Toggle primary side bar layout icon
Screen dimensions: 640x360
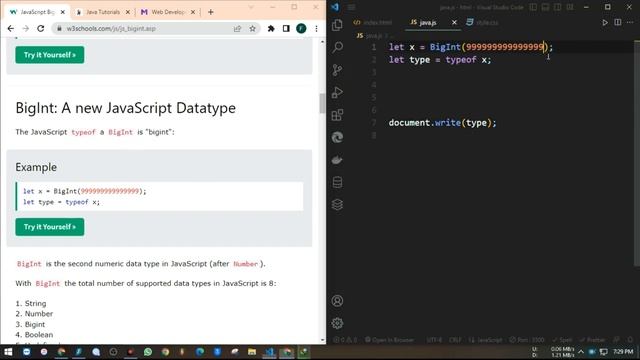point(533,7)
